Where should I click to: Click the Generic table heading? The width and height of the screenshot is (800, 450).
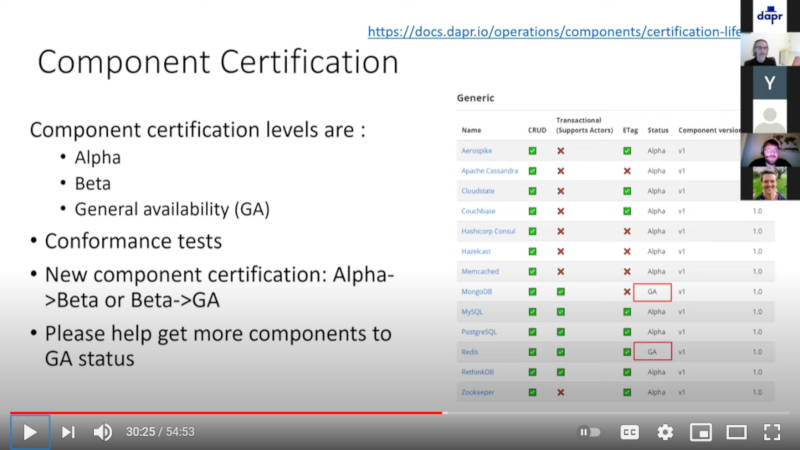pyautogui.click(x=476, y=97)
